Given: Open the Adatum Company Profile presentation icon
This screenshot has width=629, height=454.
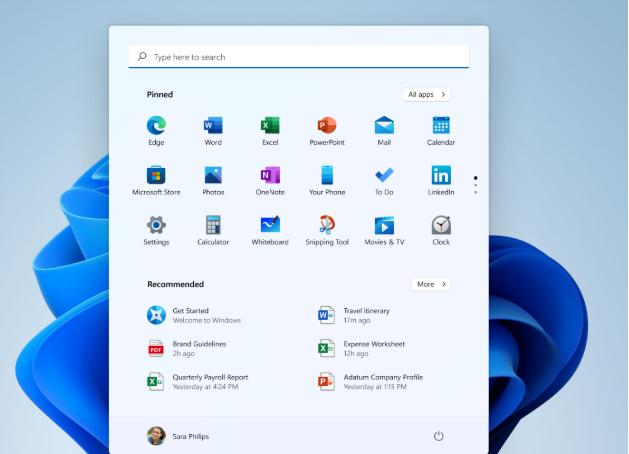Looking at the screenshot, I should tap(326, 381).
